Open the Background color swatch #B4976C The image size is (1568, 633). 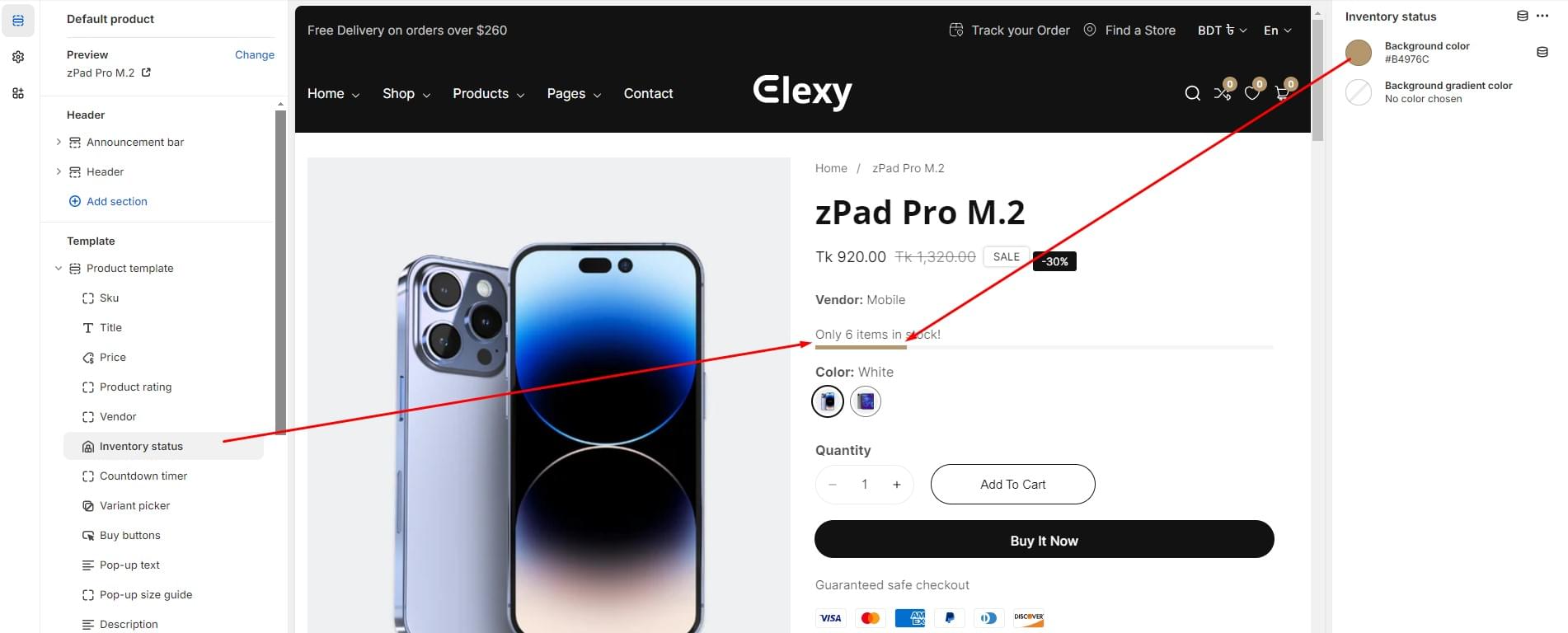1359,52
